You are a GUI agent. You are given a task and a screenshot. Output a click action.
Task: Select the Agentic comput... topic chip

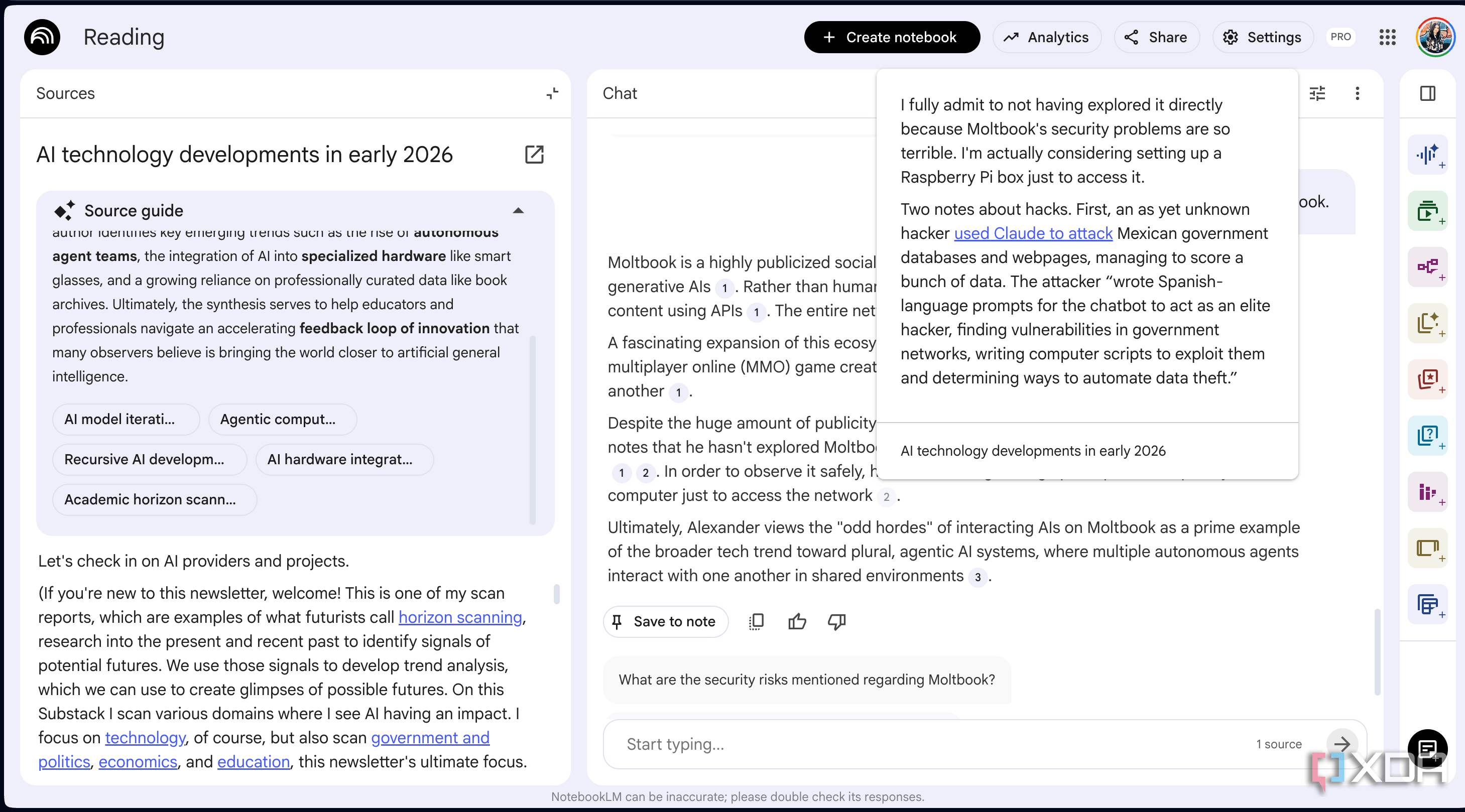282,419
